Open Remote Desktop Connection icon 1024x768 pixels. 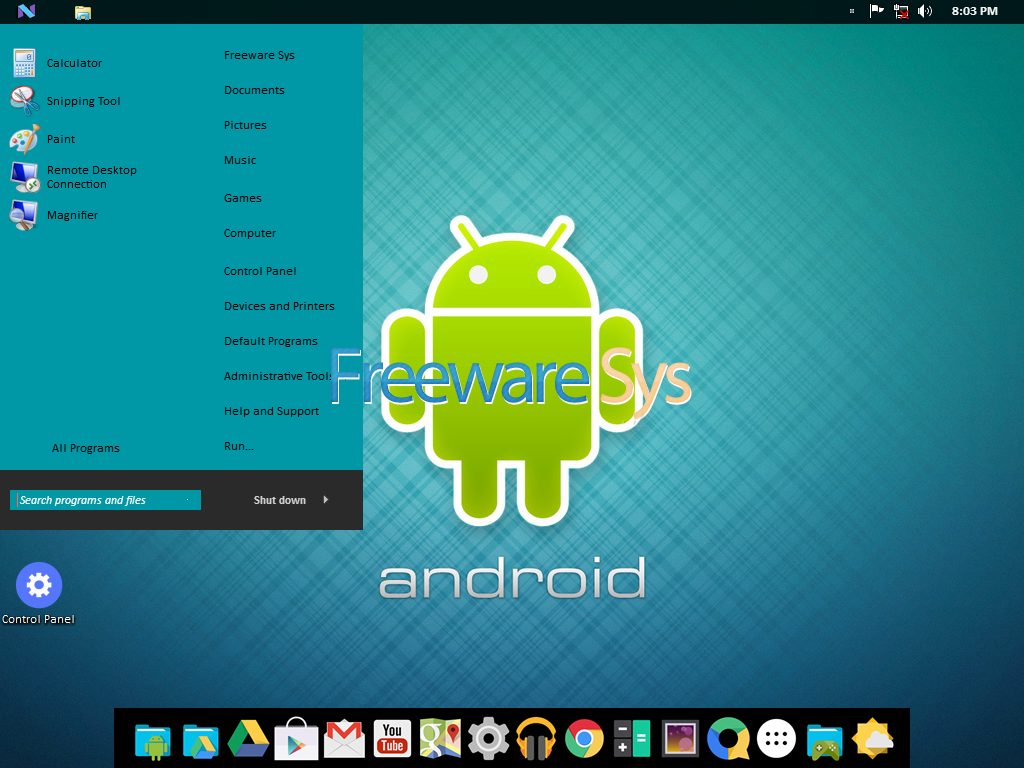tap(24, 177)
